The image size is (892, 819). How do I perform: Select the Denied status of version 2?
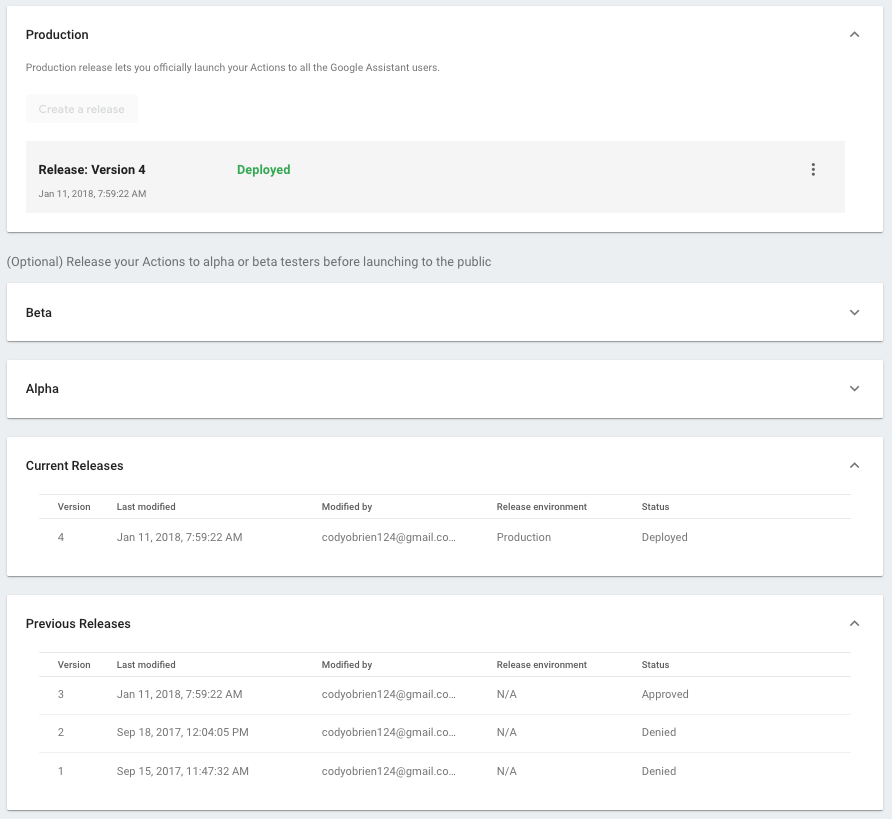coord(658,732)
